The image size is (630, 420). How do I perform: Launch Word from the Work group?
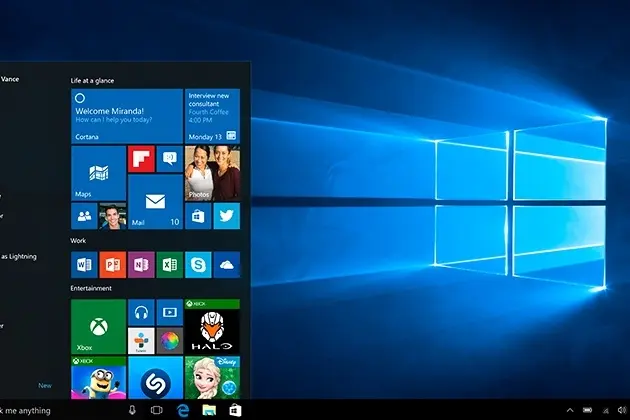pos(84,265)
